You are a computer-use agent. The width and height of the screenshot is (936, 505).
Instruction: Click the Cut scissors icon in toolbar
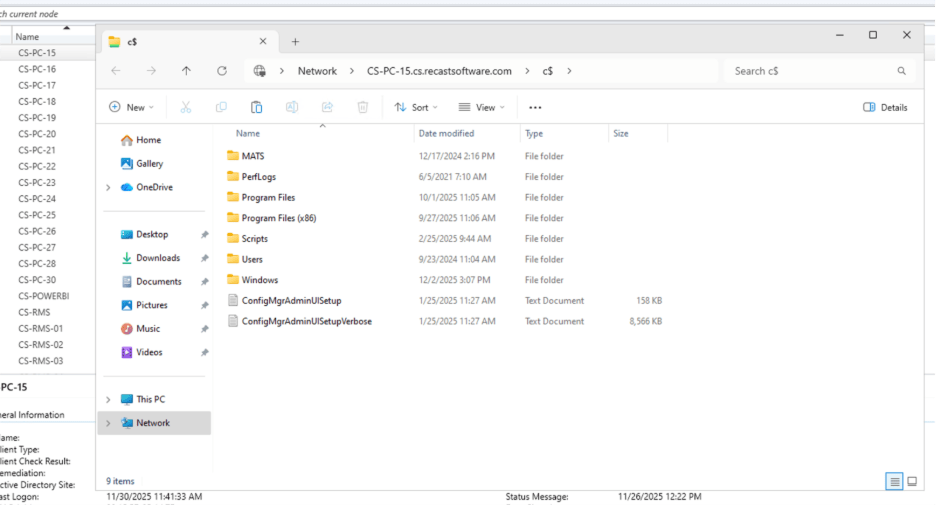(186, 107)
